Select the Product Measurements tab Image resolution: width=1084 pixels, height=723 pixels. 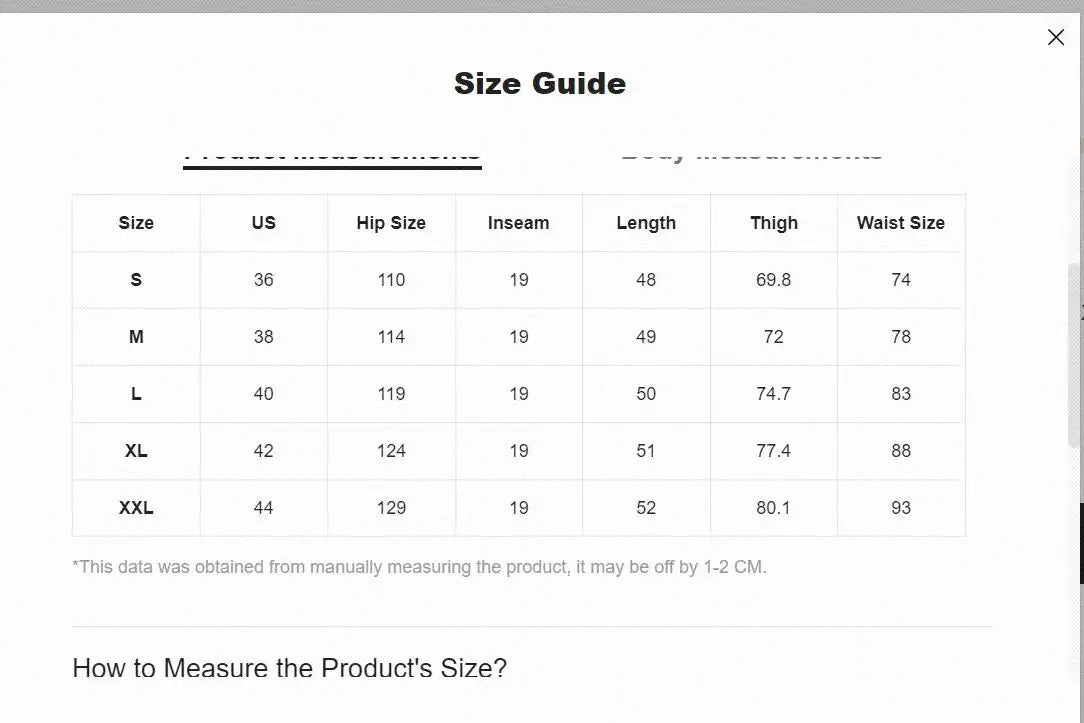(x=332, y=150)
